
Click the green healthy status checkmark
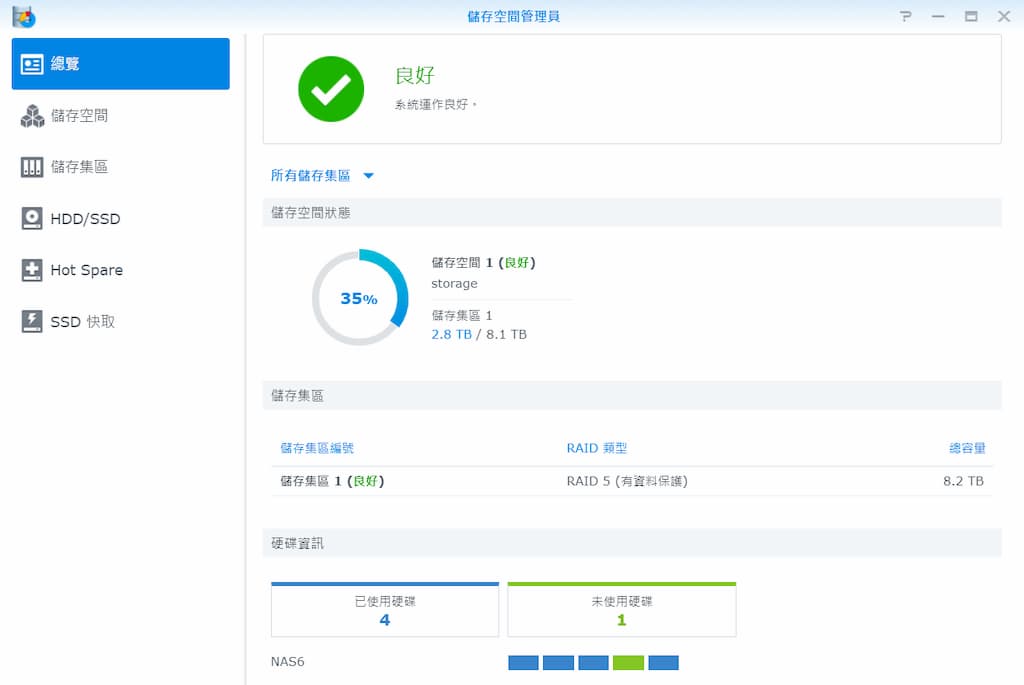[x=331, y=90]
